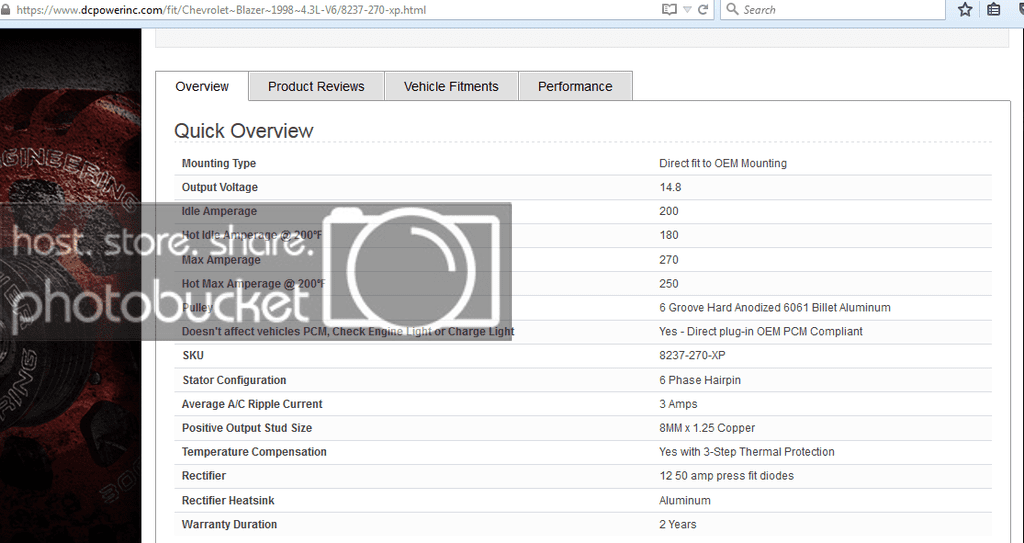
Task: Click the value Direct fit to OEM Mounting
Action: [723, 163]
